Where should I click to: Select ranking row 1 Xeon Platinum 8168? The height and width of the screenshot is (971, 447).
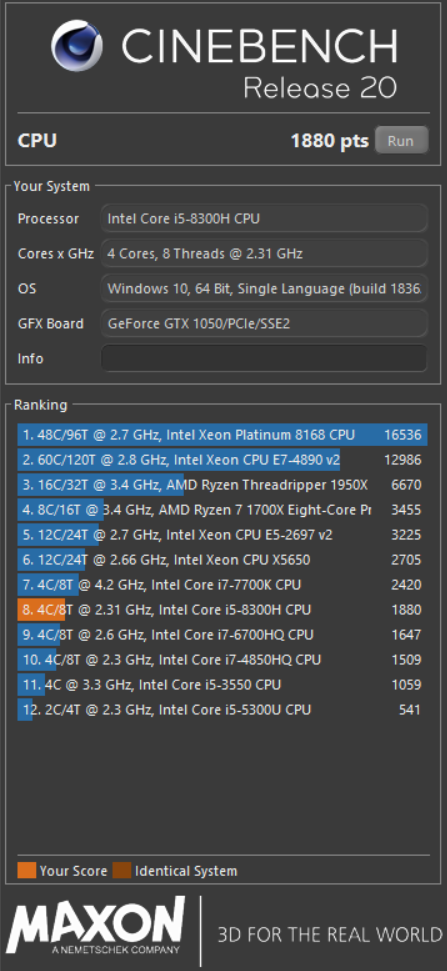pos(222,435)
